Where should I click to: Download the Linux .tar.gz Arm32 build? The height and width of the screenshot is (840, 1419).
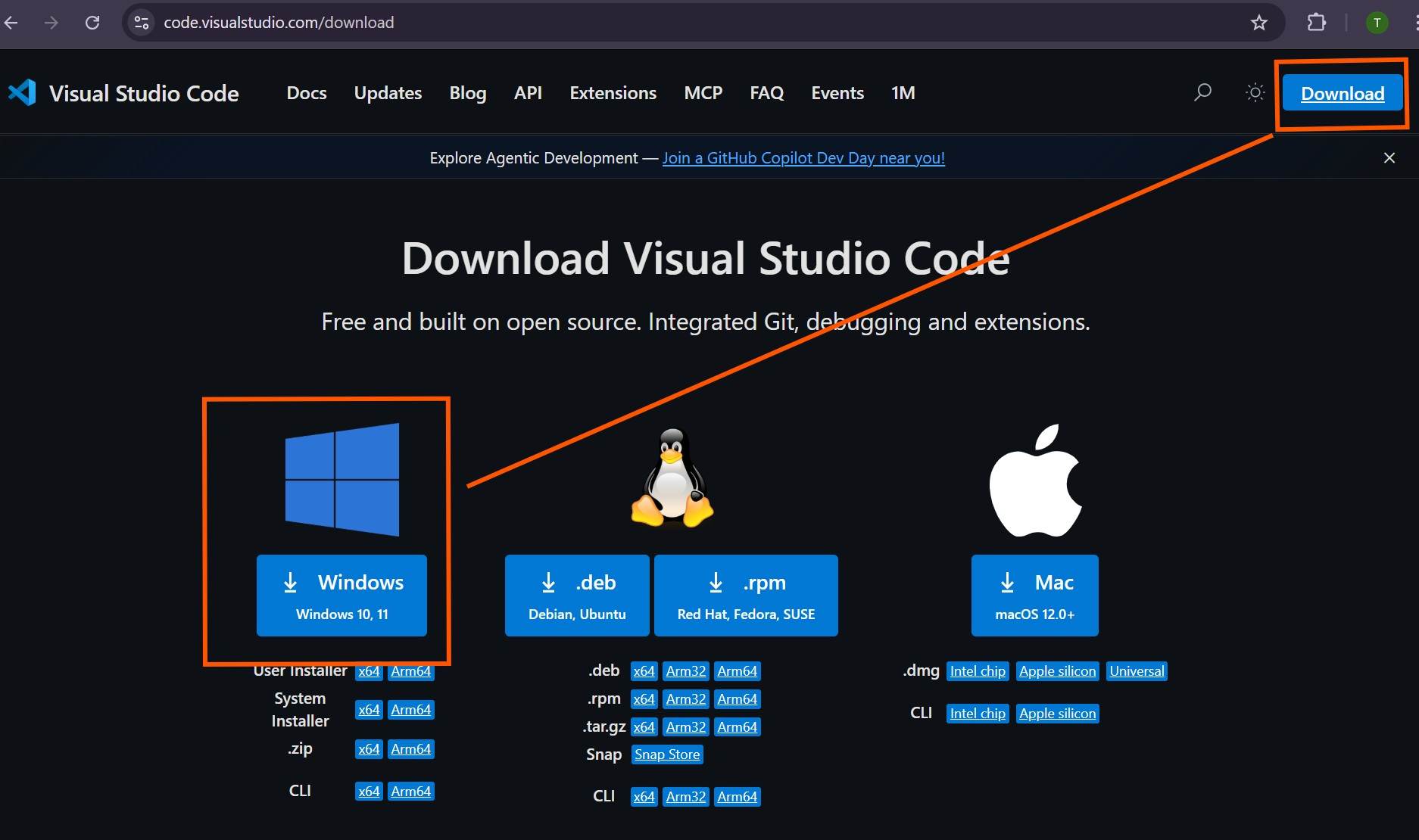(x=686, y=727)
